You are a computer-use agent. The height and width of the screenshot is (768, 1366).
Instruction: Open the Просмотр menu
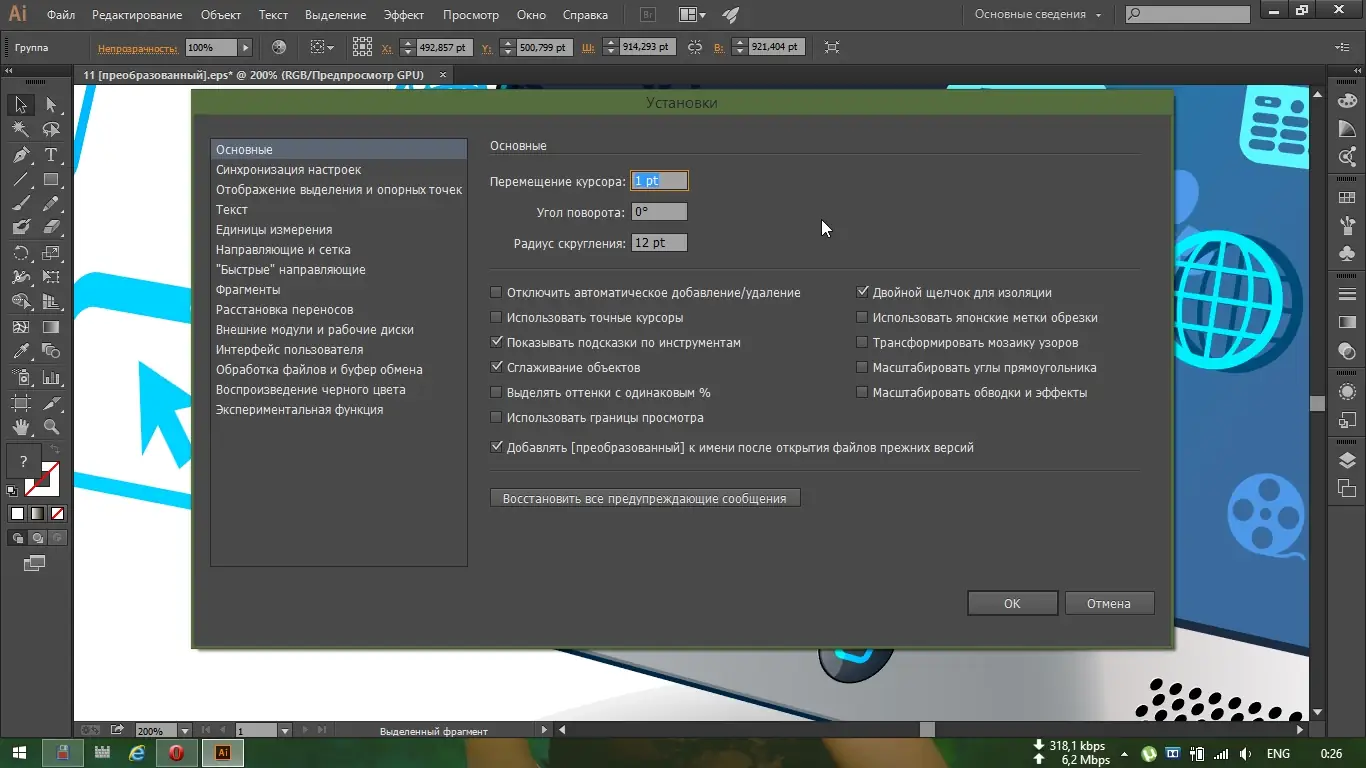pyautogui.click(x=471, y=15)
